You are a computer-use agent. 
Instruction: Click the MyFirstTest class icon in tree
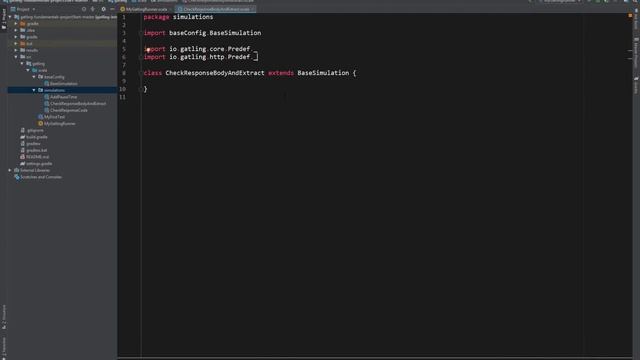click(x=40, y=117)
